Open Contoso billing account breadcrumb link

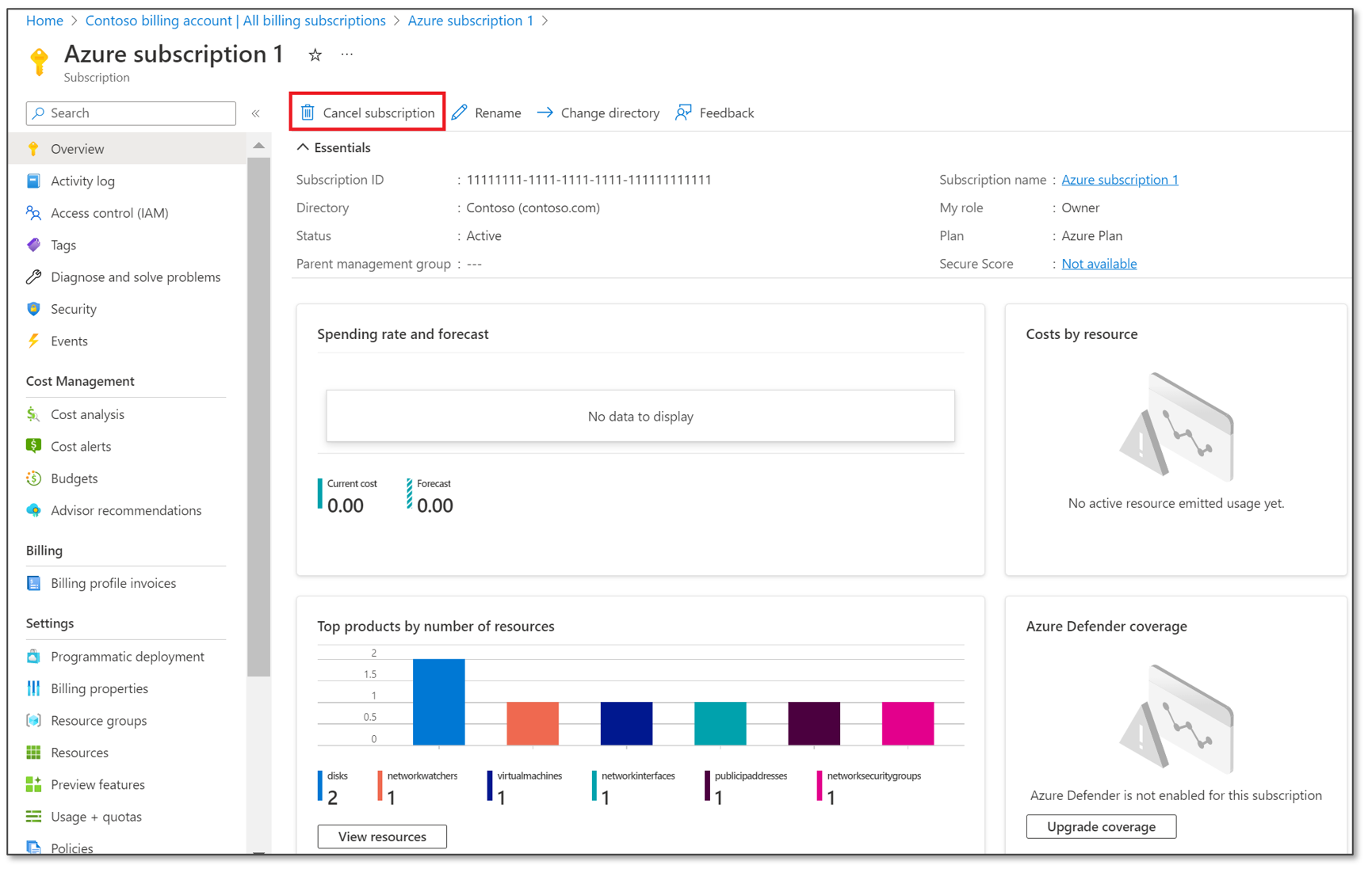(x=235, y=21)
